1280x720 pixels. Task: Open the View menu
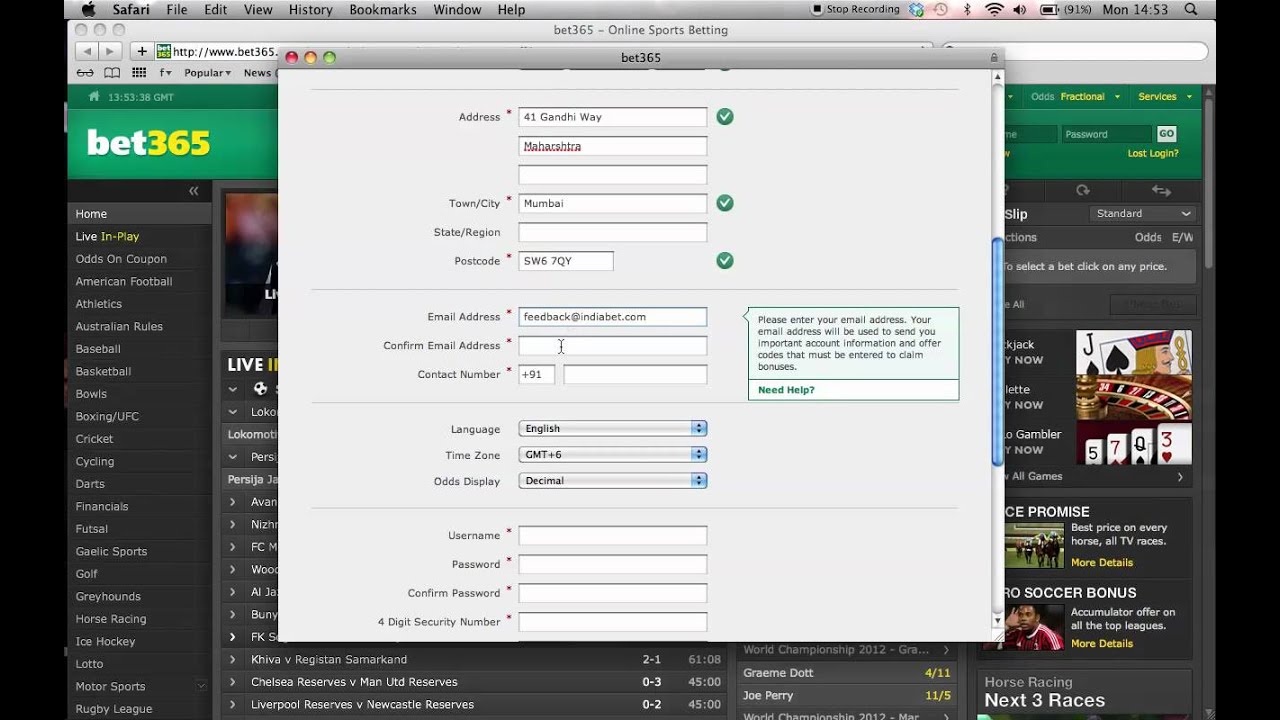click(x=258, y=10)
